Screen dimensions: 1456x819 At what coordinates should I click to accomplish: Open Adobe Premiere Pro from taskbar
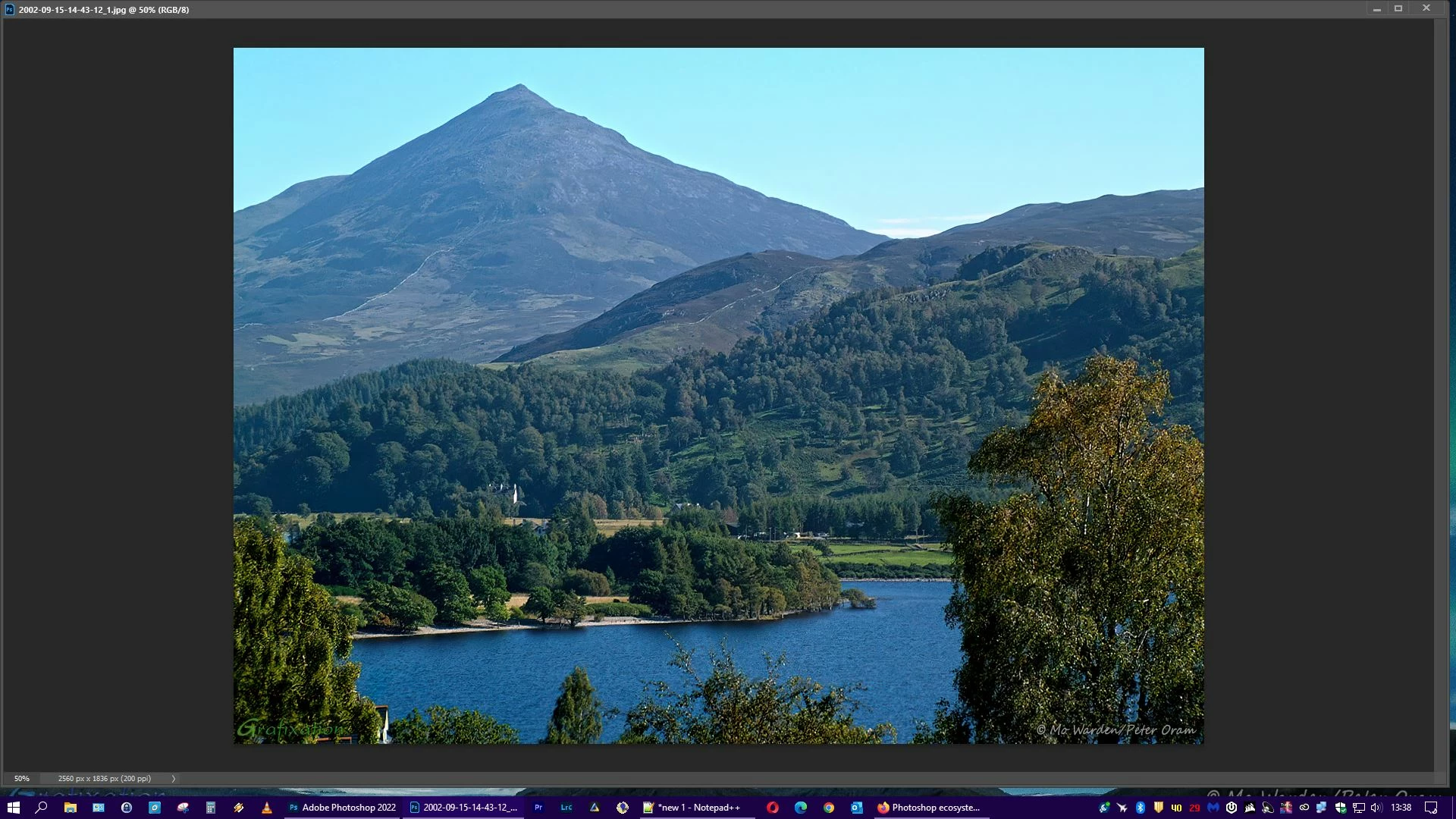(x=538, y=808)
